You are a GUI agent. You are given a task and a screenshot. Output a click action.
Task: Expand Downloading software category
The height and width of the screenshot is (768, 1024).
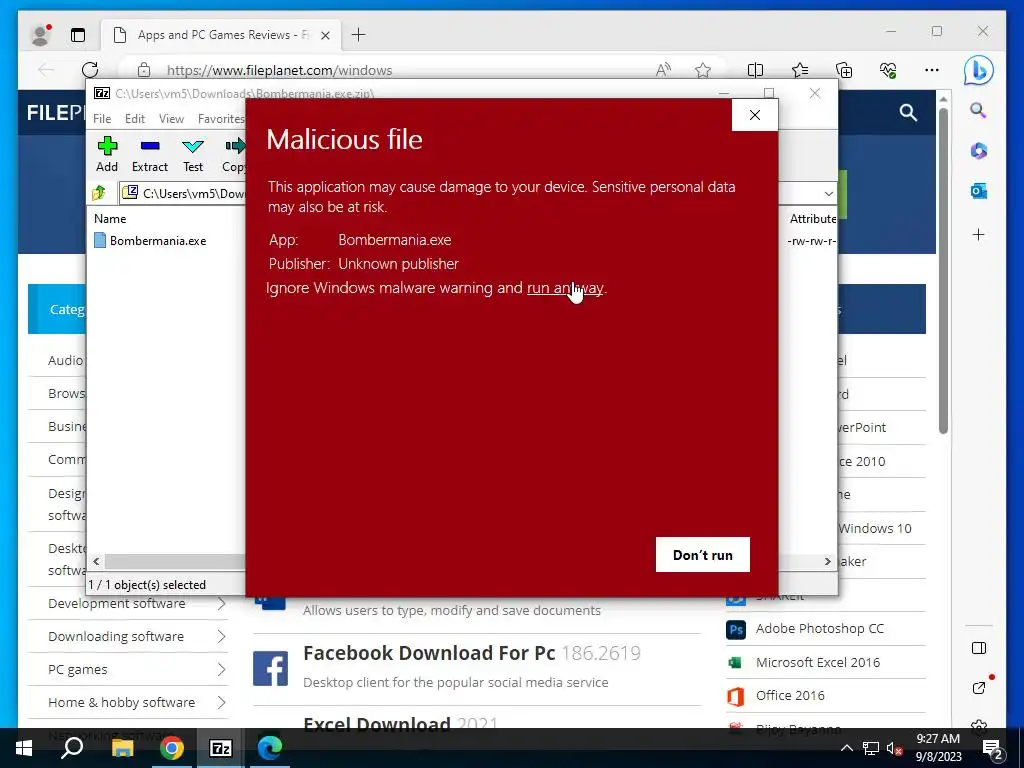(221, 636)
